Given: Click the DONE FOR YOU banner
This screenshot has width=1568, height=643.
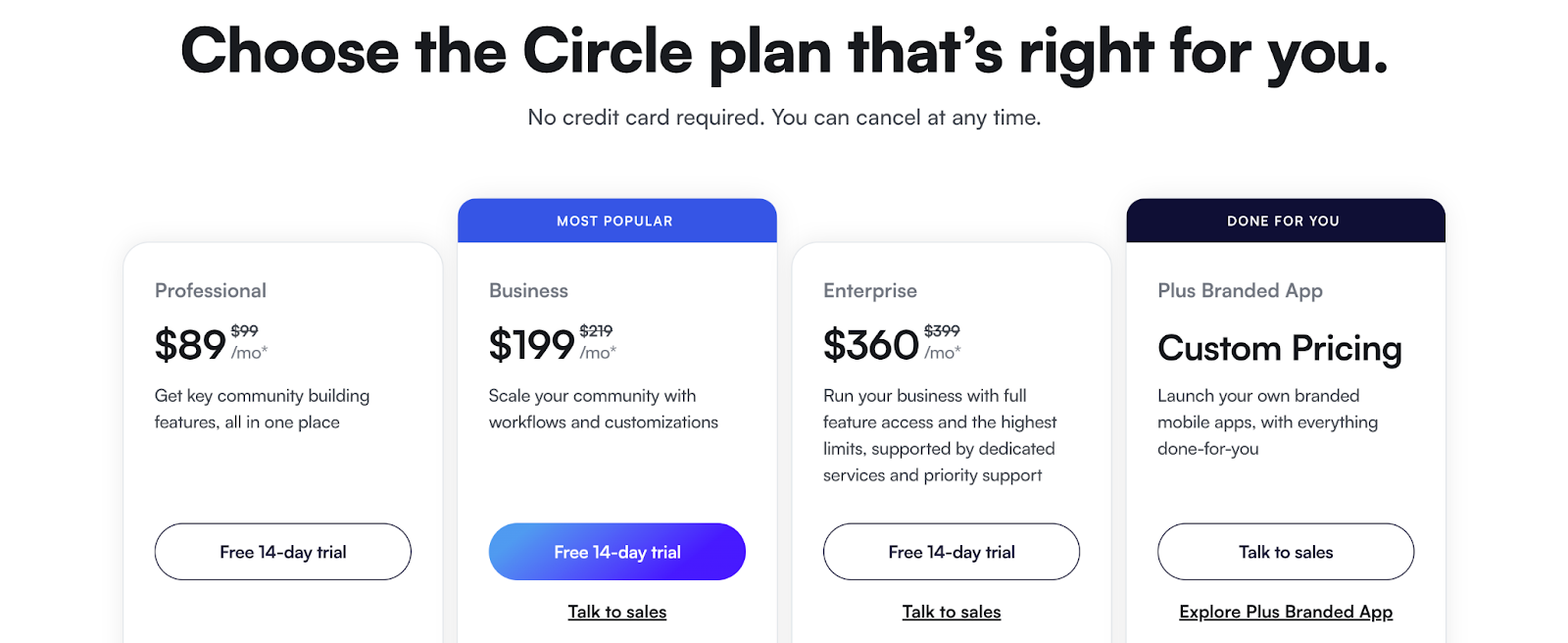Looking at the screenshot, I should coord(1285,221).
